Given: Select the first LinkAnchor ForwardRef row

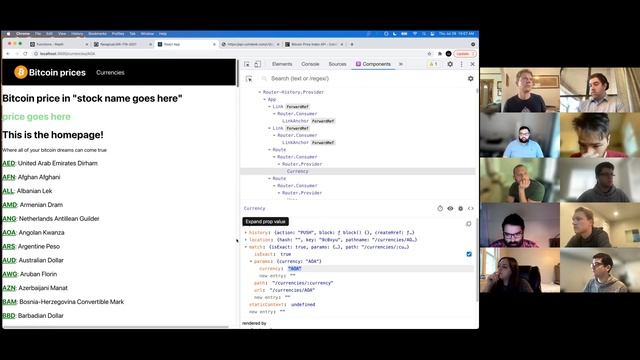Looking at the screenshot, I should pyautogui.click(x=358, y=121).
